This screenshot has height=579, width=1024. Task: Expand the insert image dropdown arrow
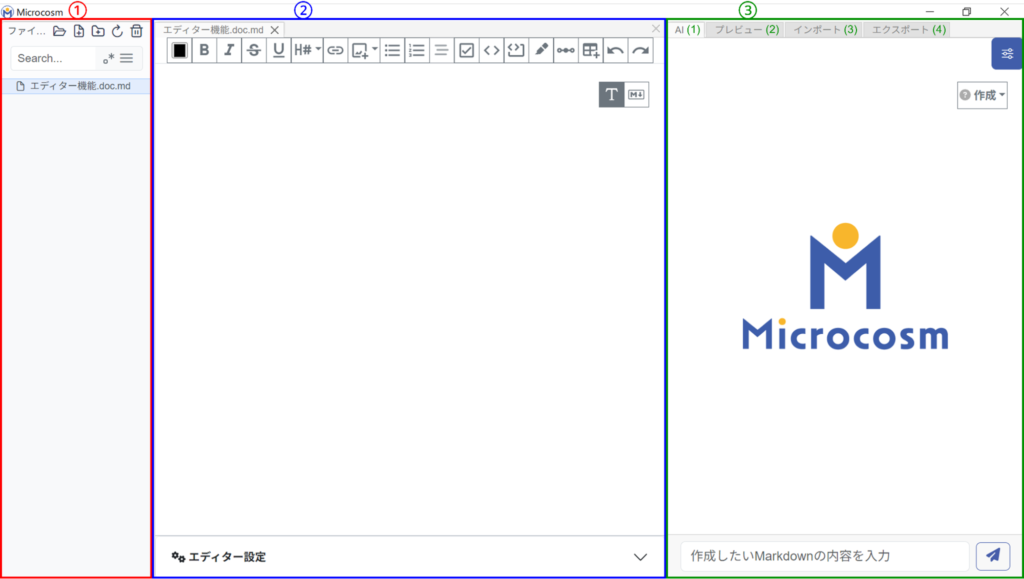point(375,49)
